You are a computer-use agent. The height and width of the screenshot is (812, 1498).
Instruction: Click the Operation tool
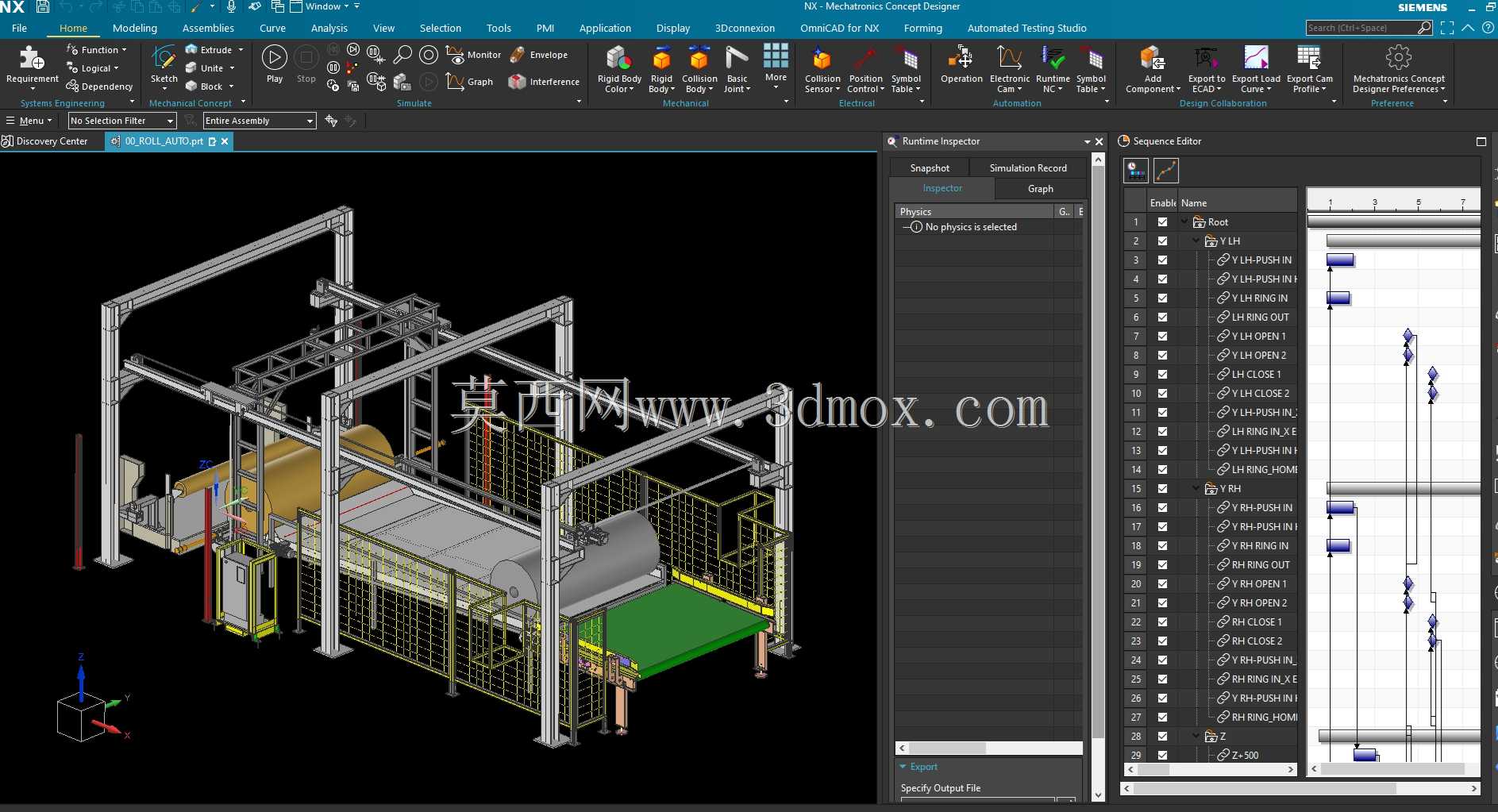click(961, 63)
